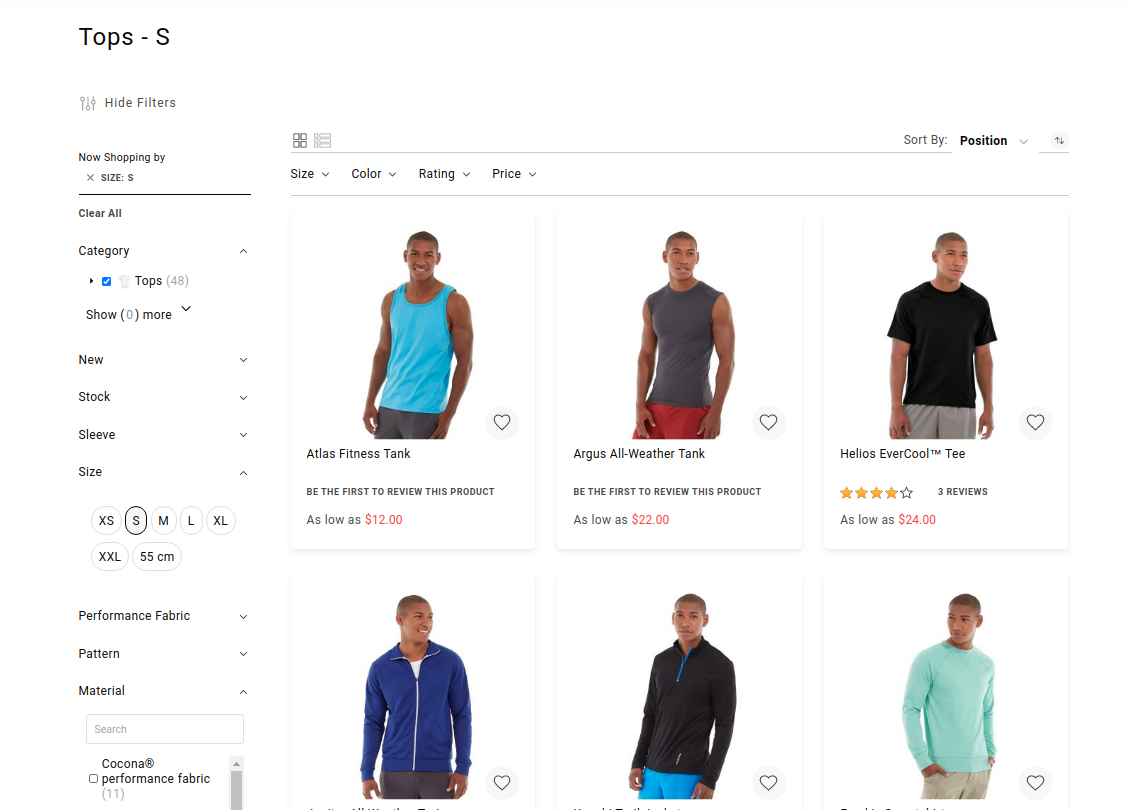Viewport: 1131px width, 810px height.
Task: Select size XXL swatch
Action: pos(110,557)
